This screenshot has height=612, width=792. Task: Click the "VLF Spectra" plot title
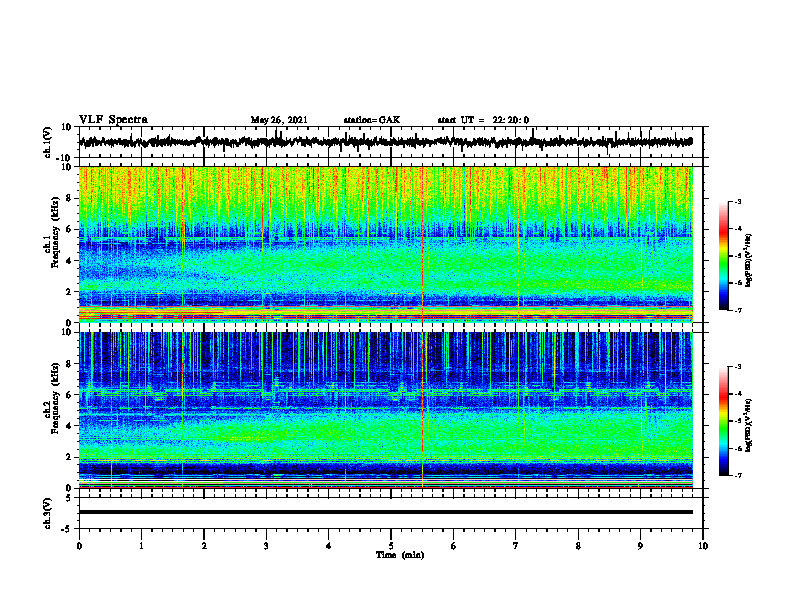click(x=113, y=120)
